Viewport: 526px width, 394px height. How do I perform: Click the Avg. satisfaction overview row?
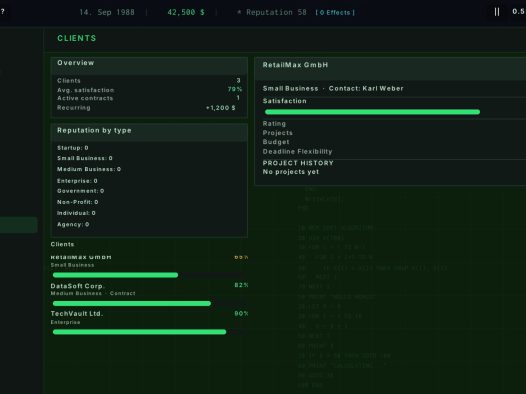click(x=149, y=90)
